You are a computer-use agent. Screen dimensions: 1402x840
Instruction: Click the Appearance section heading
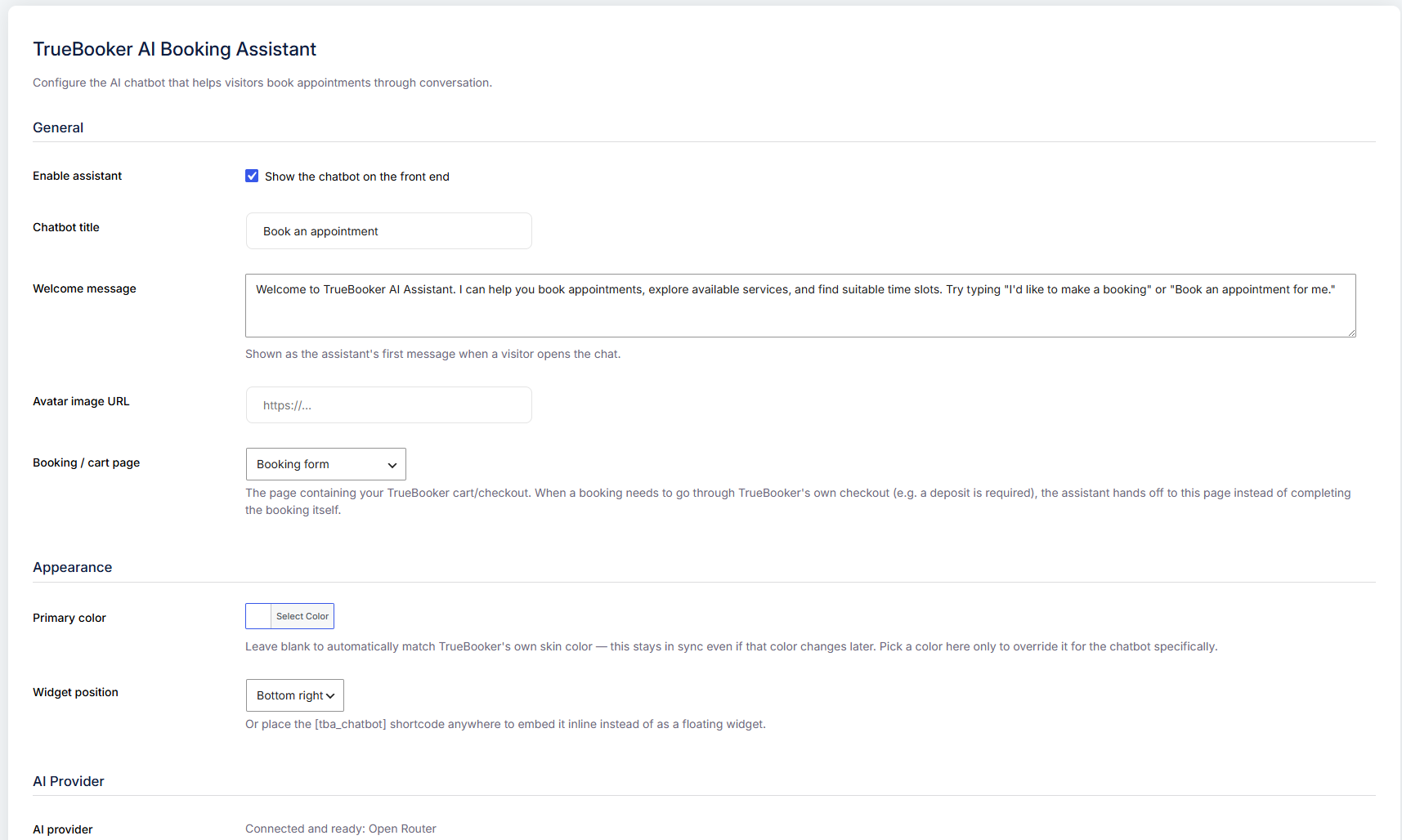pos(73,567)
